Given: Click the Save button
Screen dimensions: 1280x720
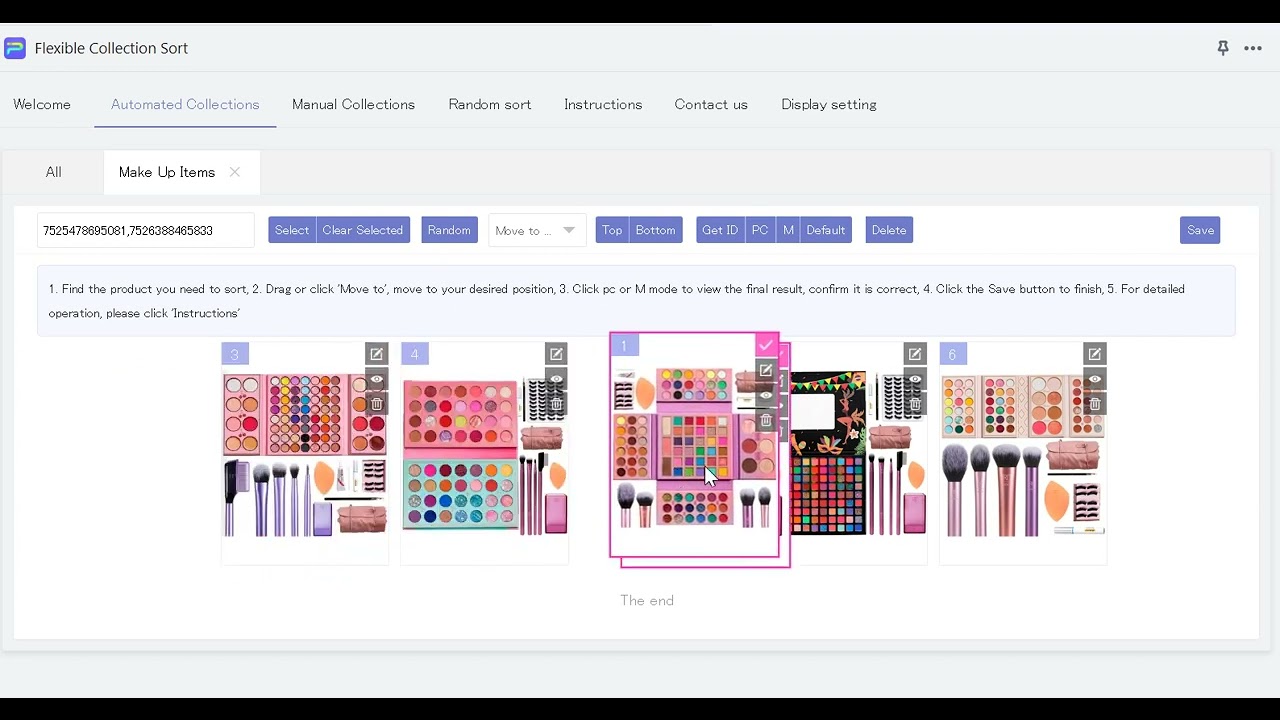Looking at the screenshot, I should click(1200, 230).
